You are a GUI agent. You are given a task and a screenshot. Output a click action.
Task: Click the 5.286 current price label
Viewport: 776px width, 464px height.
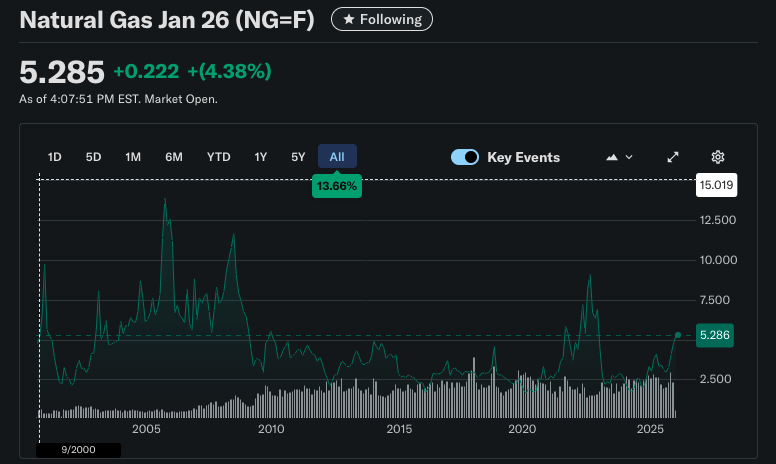(x=715, y=336)
